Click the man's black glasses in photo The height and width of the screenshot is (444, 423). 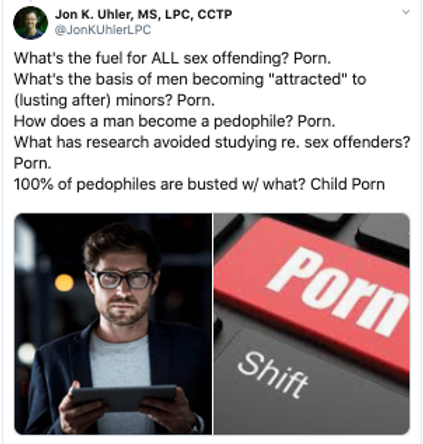pyautogui.click(x=122, y=279)
